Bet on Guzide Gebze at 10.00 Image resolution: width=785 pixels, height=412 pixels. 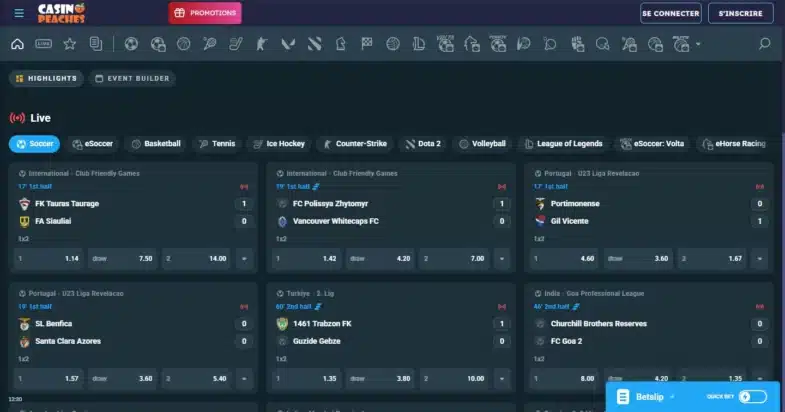(x=454, y=379)
